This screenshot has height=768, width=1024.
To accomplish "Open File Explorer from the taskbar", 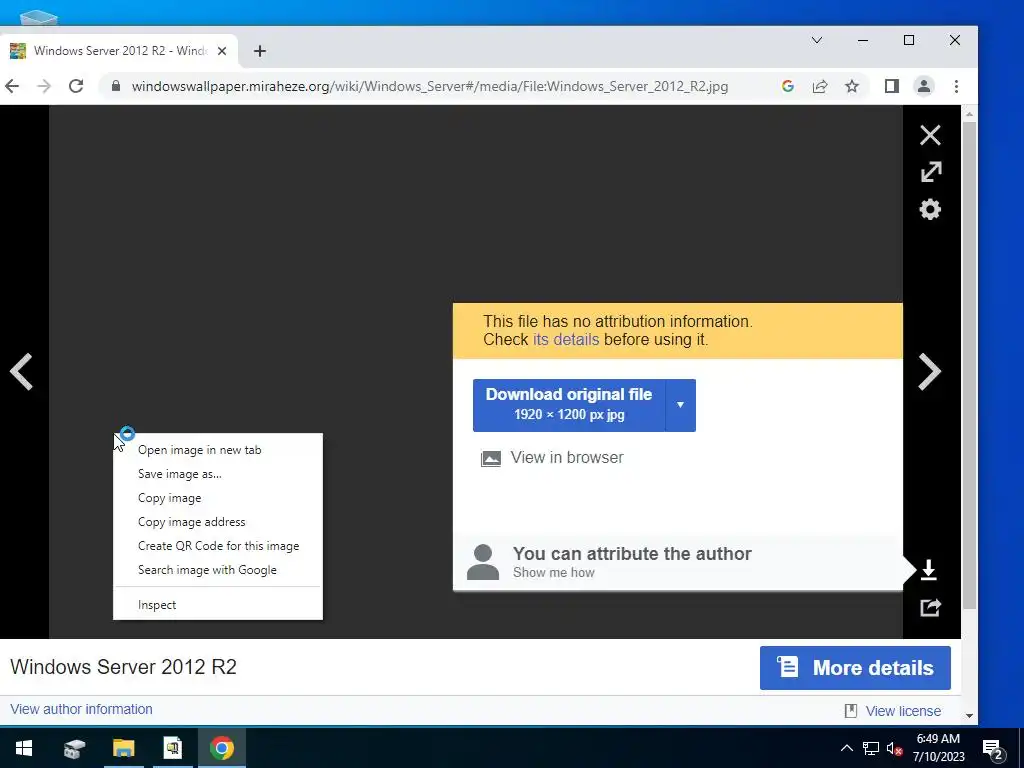I will pyautogui.click(x=123, y=748).
